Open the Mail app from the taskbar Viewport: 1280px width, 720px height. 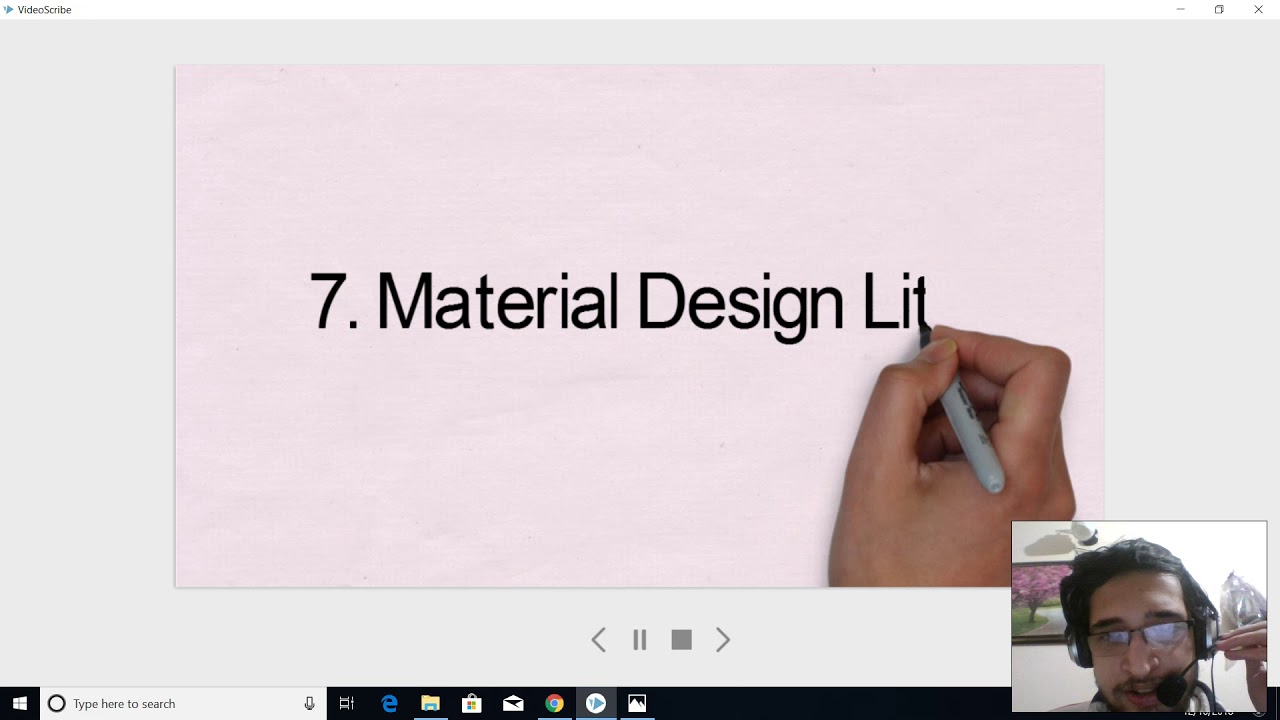coord(513,703)
